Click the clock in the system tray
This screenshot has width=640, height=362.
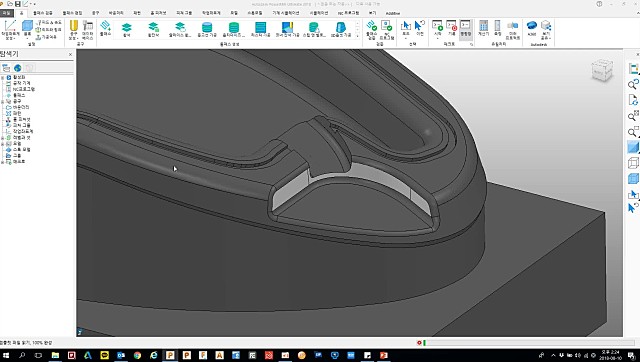coord(611,355)
